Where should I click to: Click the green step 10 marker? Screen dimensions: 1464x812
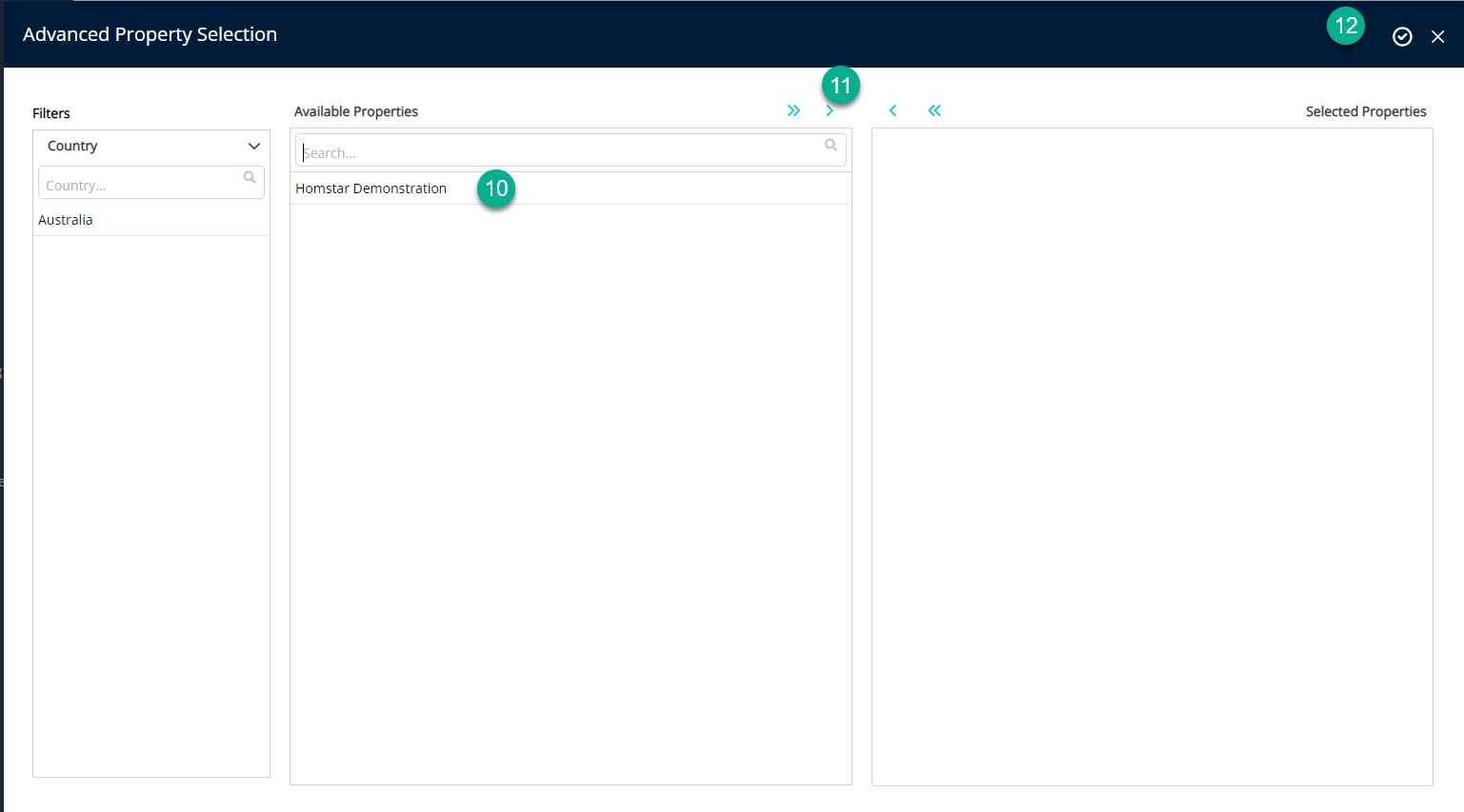(496, 188)
